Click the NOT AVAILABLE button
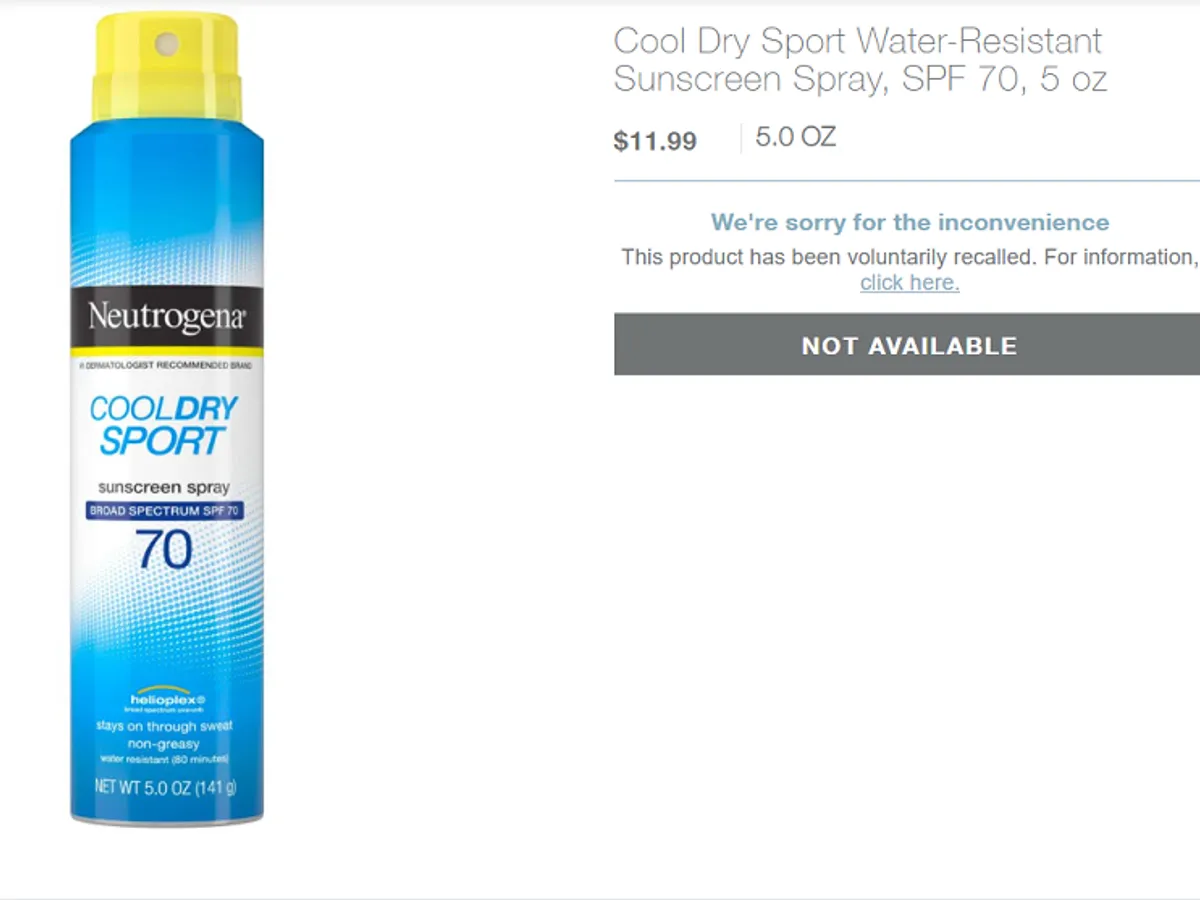 (907, 345)
